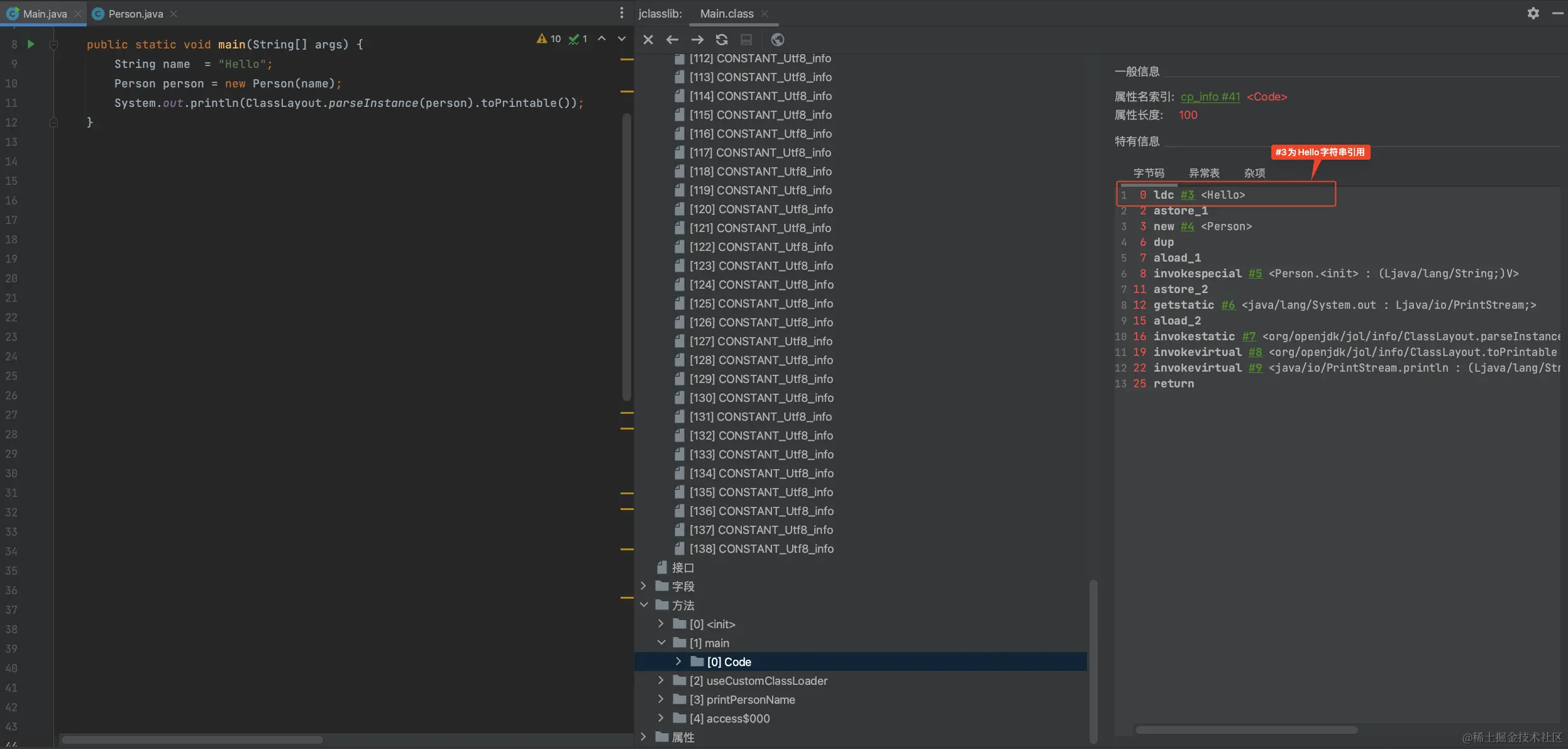Close the Person.java editor tab
Image resolution: width=1568 pixels, height=749 pixels.
pos(174,14)
